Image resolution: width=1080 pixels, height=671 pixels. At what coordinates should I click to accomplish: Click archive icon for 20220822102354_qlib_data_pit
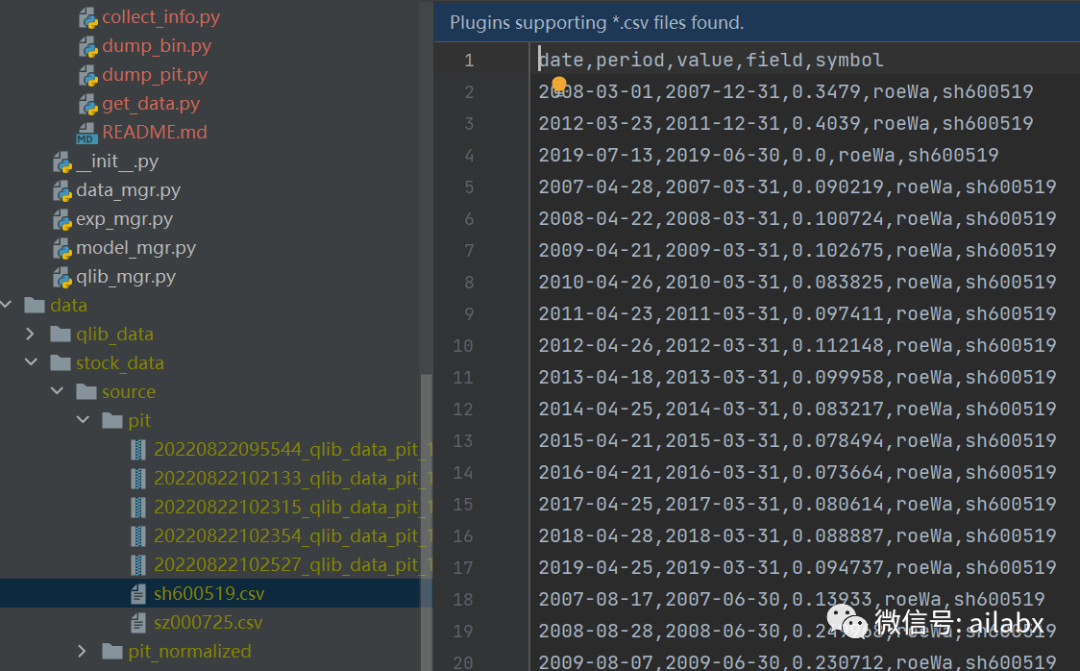click(138, 536)
